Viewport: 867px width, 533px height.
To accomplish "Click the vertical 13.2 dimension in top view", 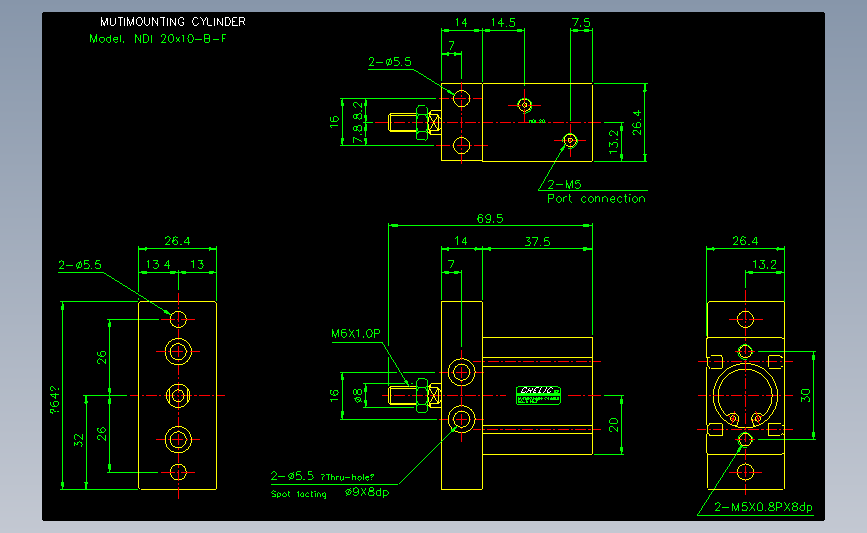I will (614, 142).
